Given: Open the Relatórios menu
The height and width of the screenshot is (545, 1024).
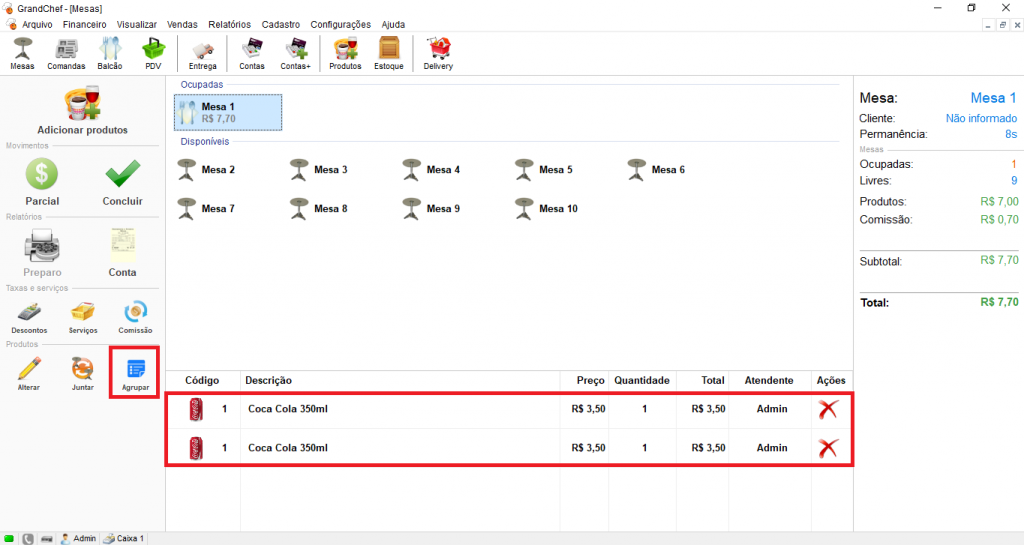Looking at the screenshot, I should pos(230,24).
